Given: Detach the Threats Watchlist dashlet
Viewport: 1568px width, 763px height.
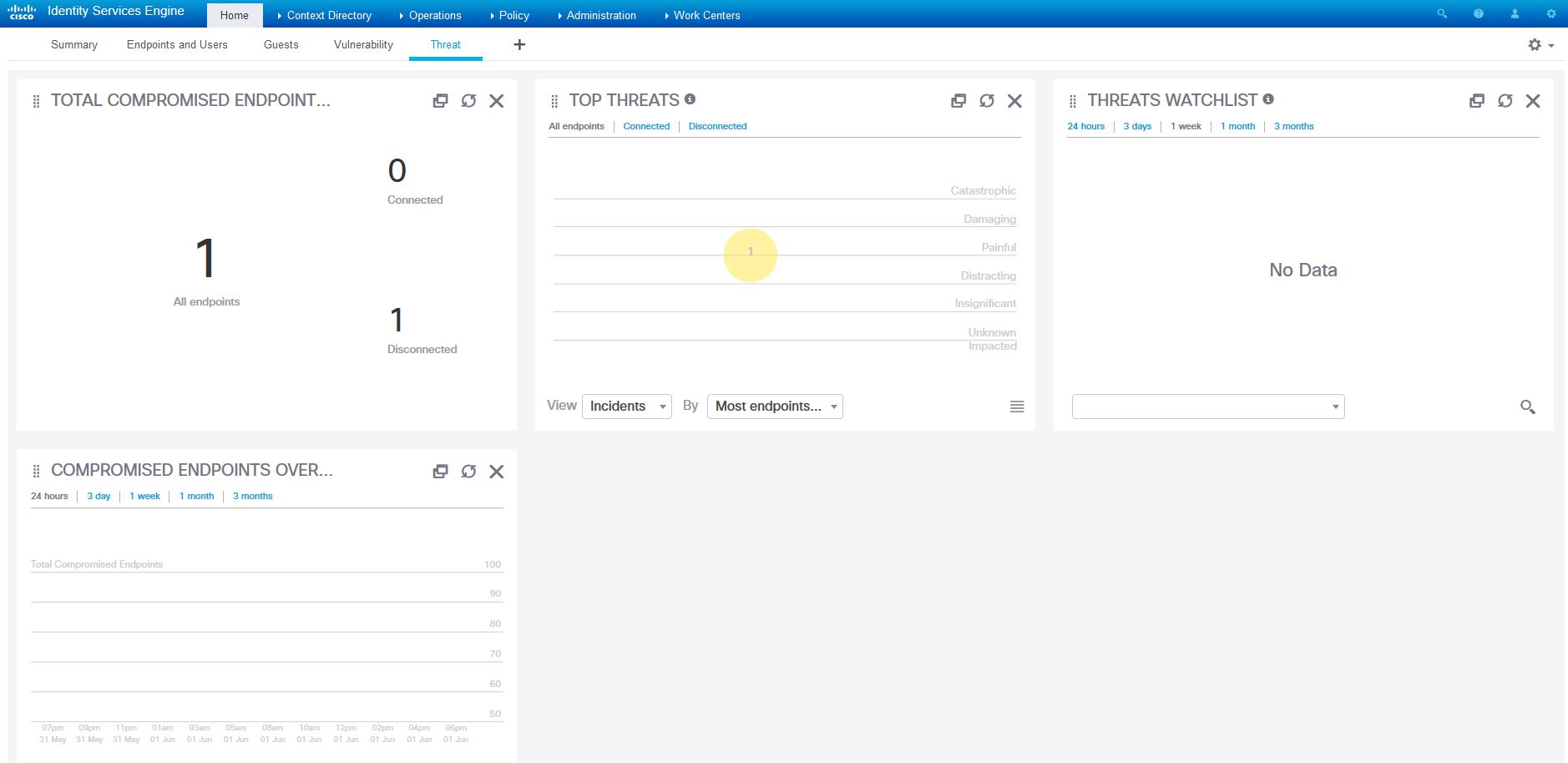Looking at the screenshot, I should tap(1477, 101).
